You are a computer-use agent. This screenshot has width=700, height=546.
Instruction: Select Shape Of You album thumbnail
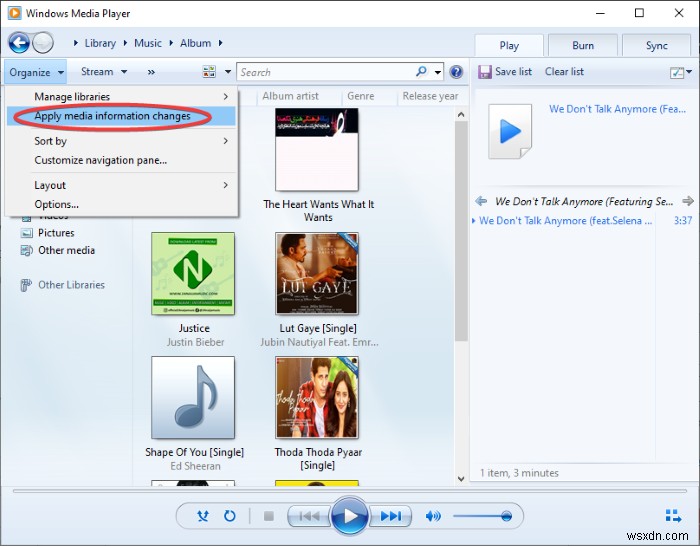tap(193, 397)
